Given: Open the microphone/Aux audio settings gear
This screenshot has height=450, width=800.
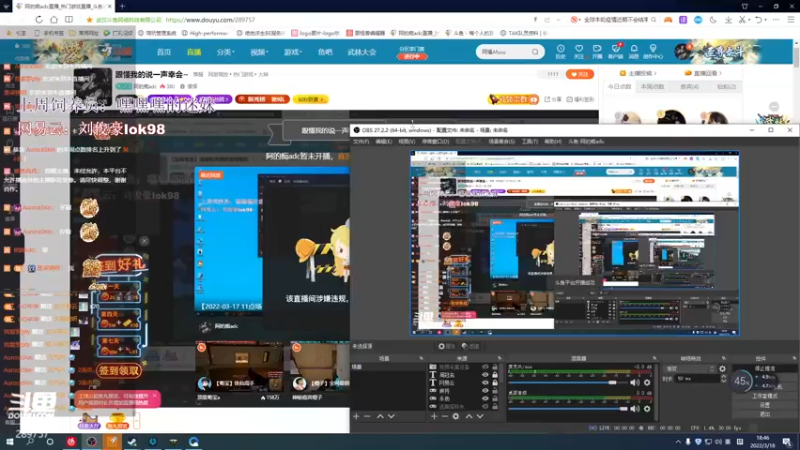Looking at the screenshot, I should [x=647, y=383].
